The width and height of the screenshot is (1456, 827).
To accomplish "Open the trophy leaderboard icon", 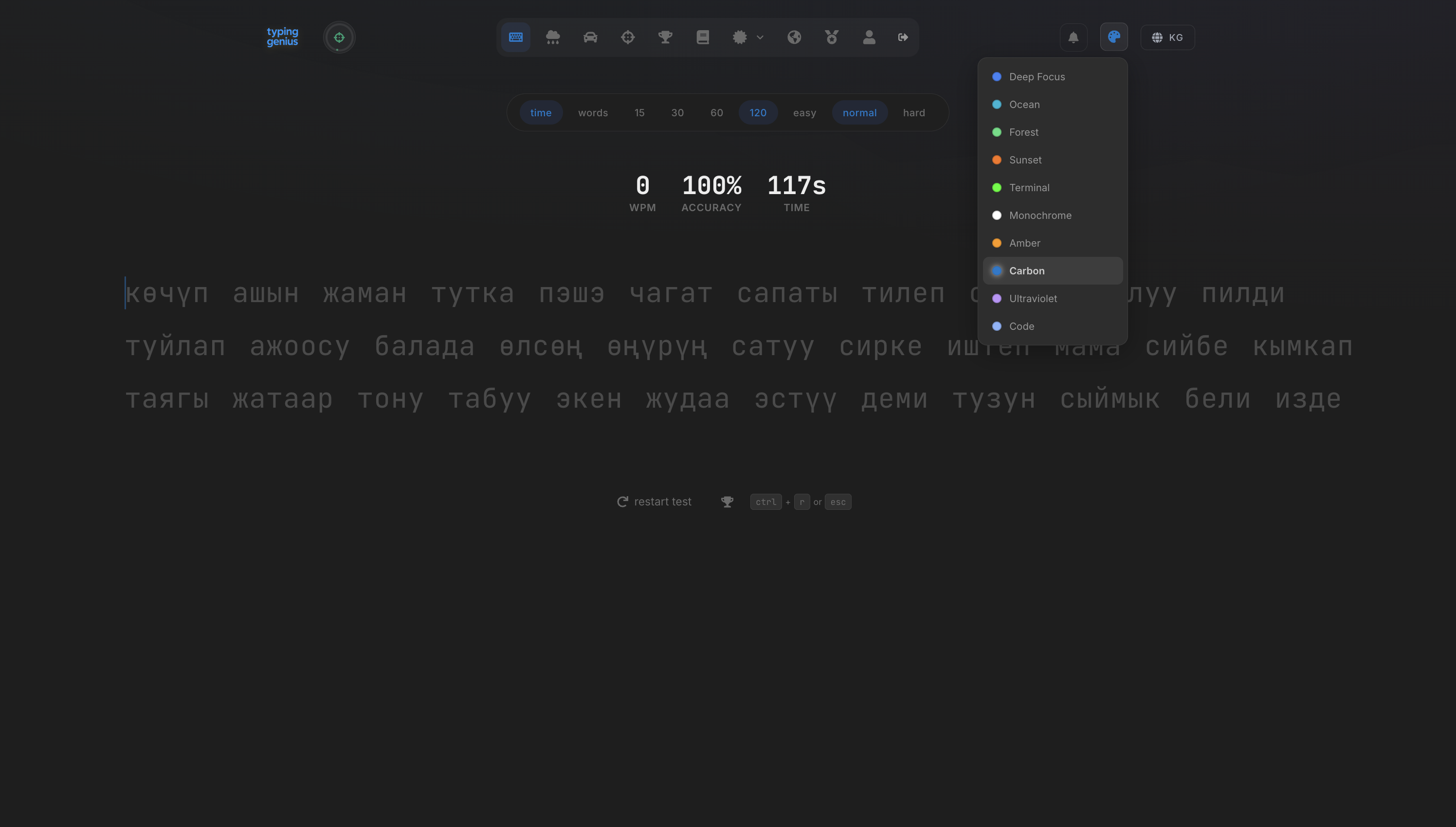I will coord(665,37).
